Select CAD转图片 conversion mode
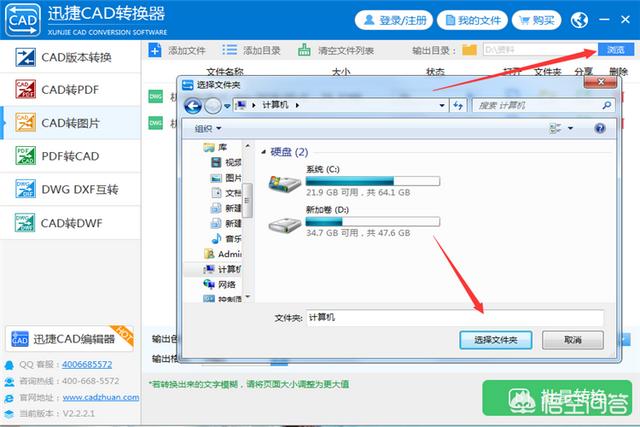The height and width of the screenshot is (427, 640). [x=70, y=123]
